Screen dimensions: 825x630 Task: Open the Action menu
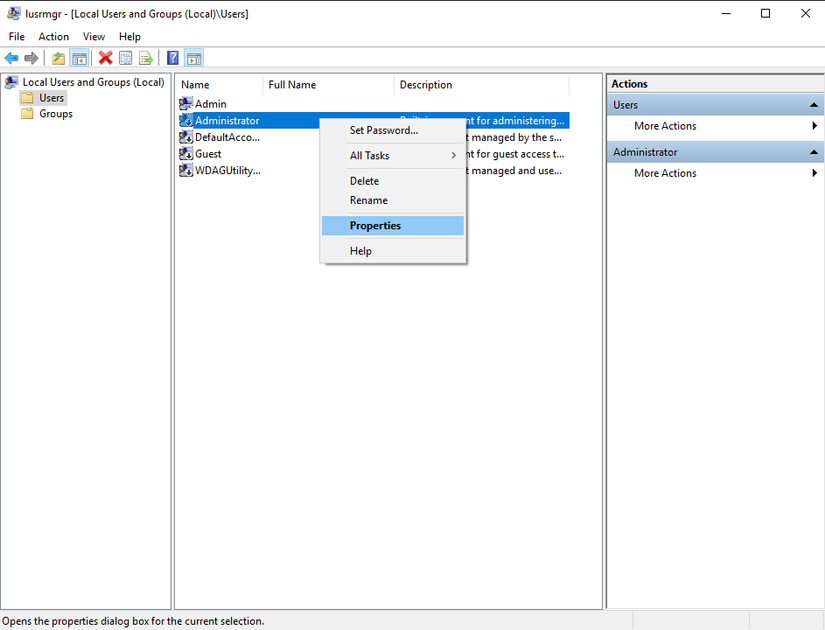click(x=53, y=36)
